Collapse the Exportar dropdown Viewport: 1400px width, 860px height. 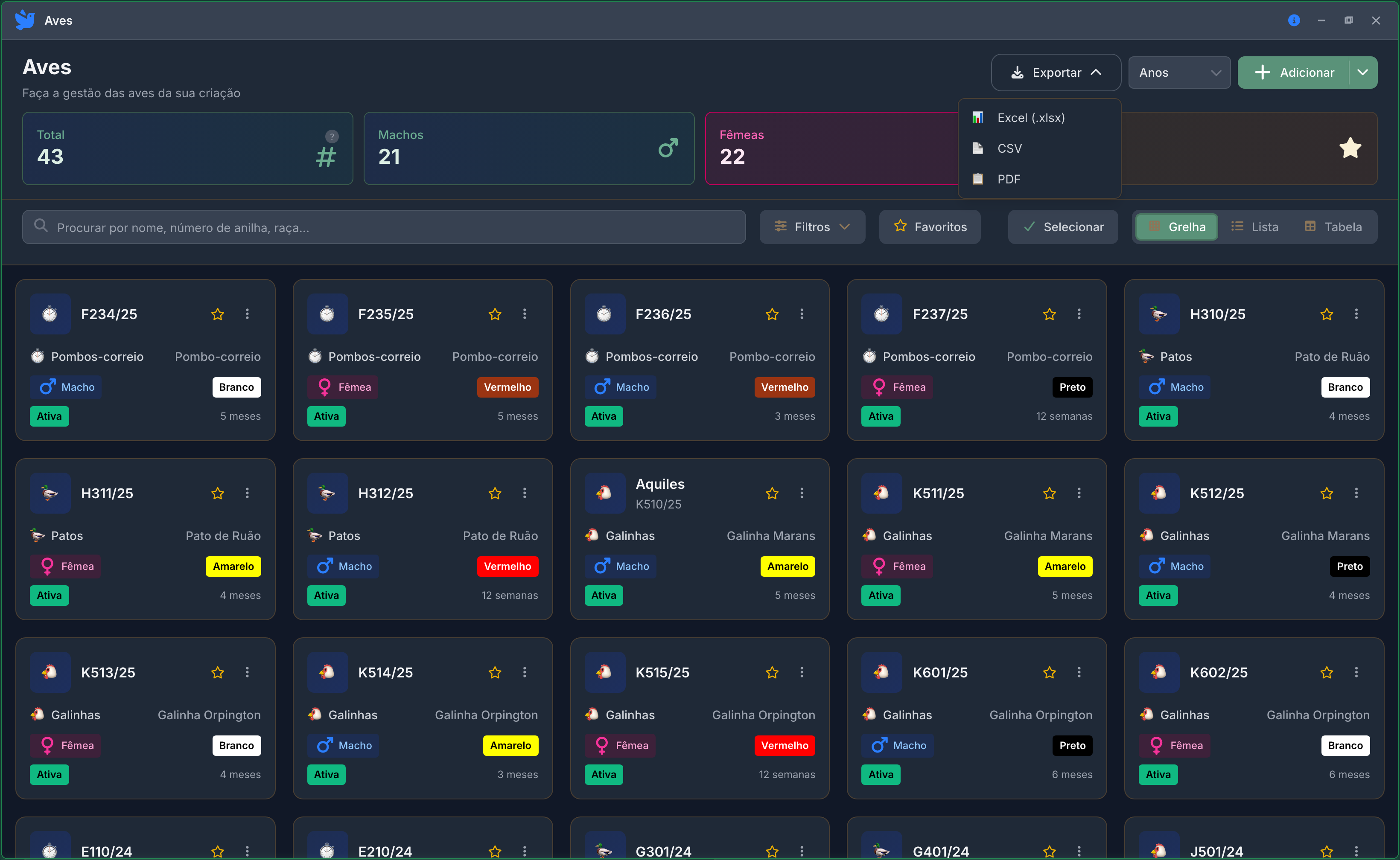pyautogui.click(x=1056, y=73)
